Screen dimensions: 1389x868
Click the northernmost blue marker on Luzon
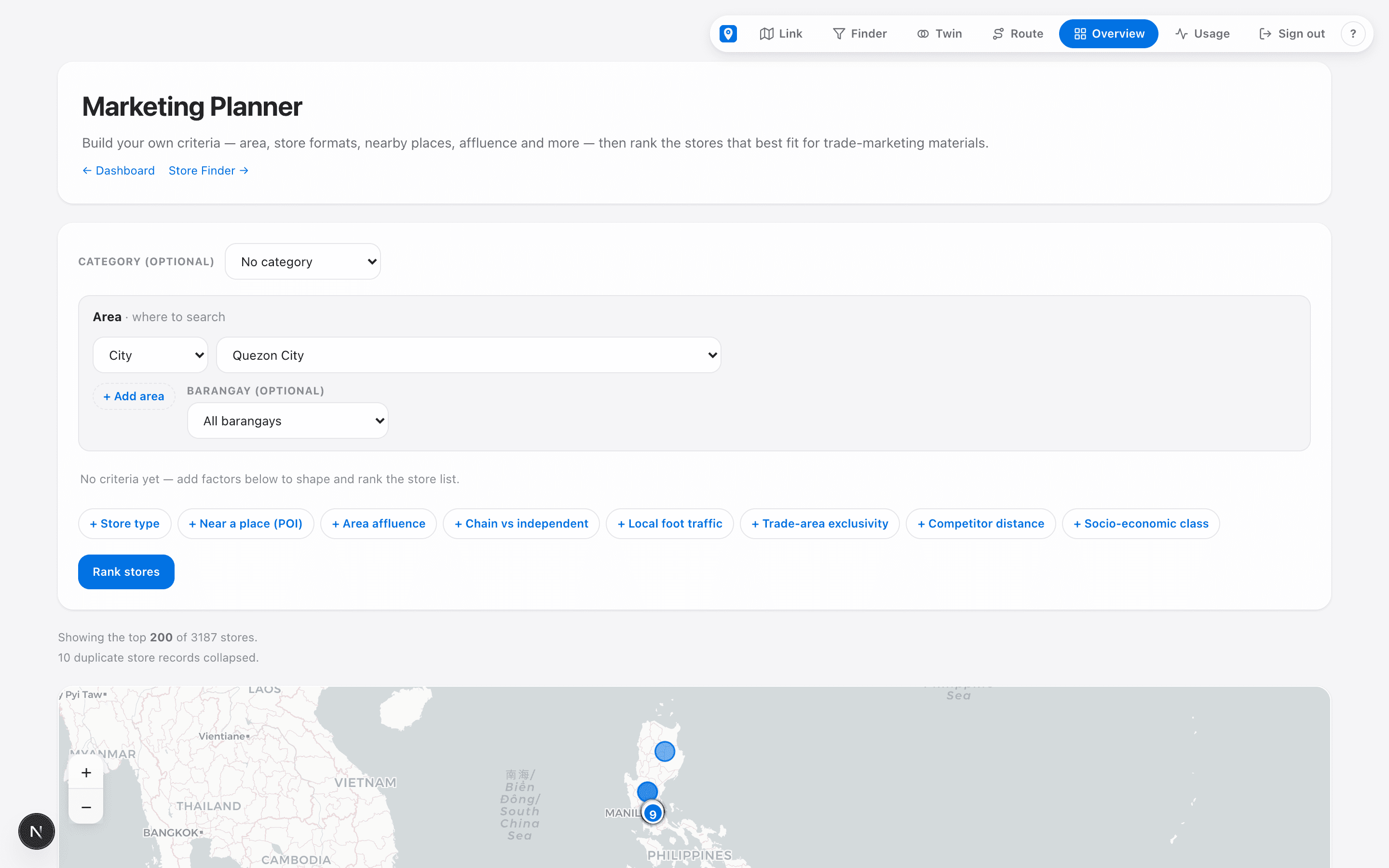tap(665, 751)
